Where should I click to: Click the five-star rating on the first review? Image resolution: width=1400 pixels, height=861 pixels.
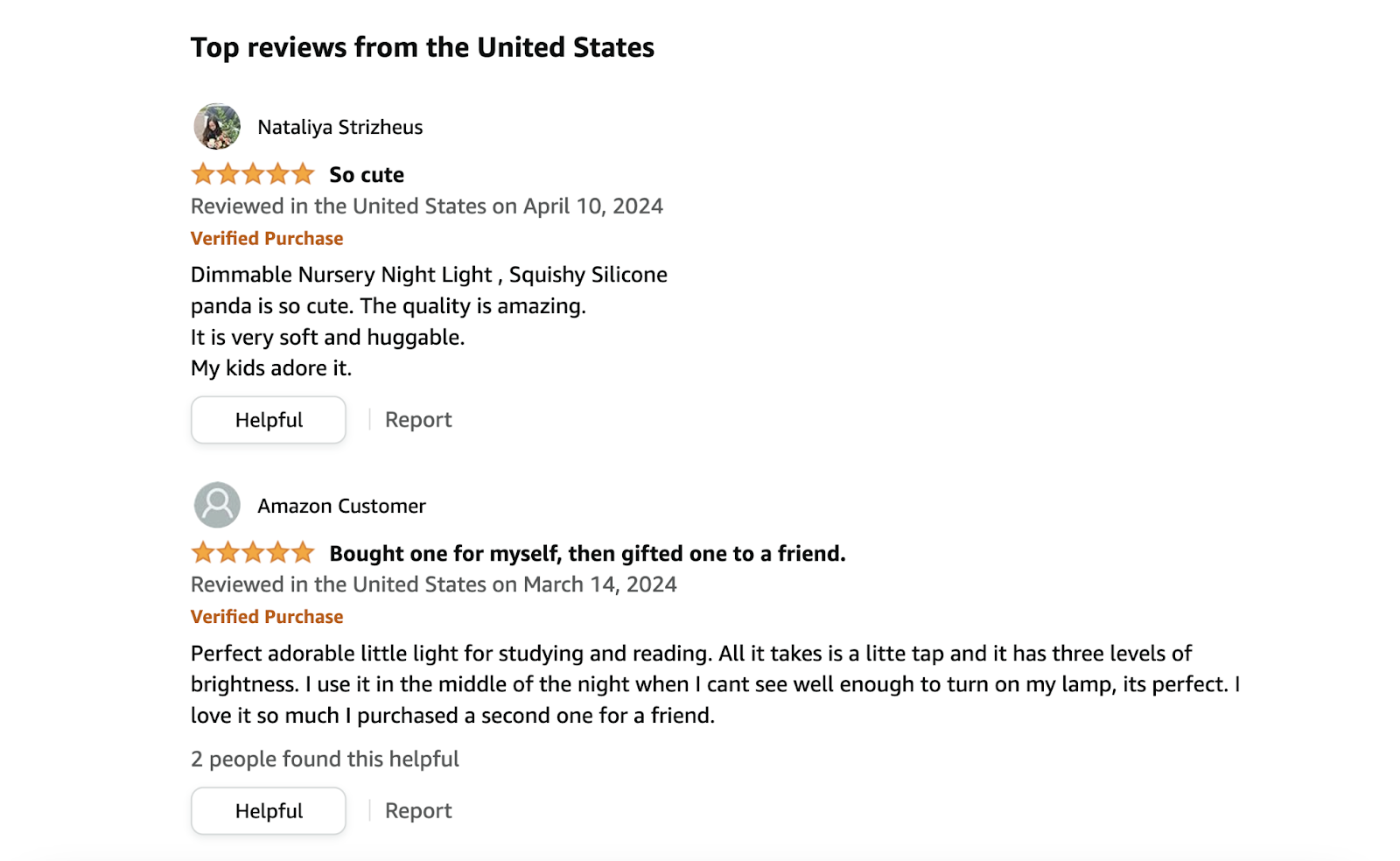(252, 174)
